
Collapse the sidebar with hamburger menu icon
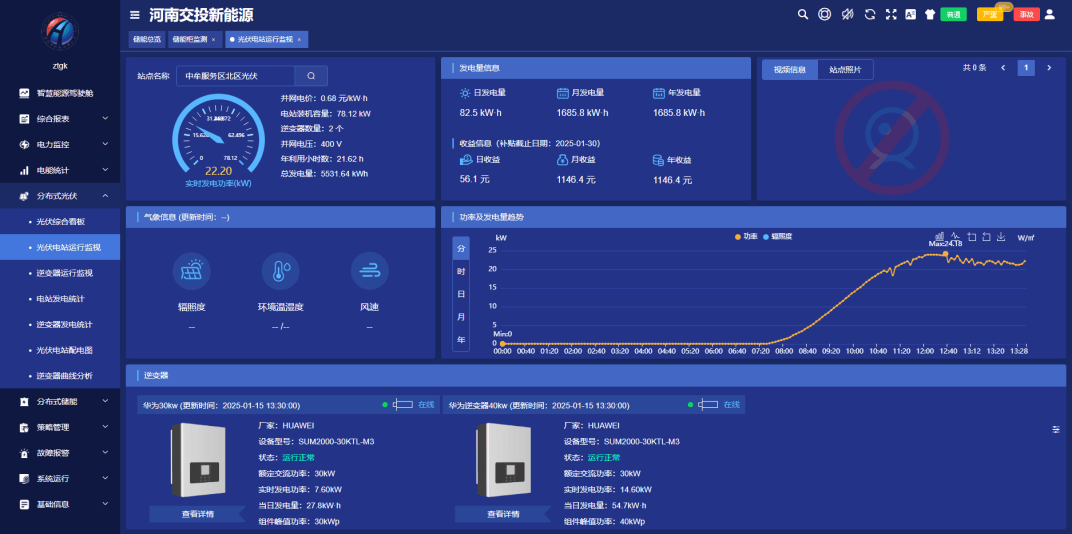[135, 15]
